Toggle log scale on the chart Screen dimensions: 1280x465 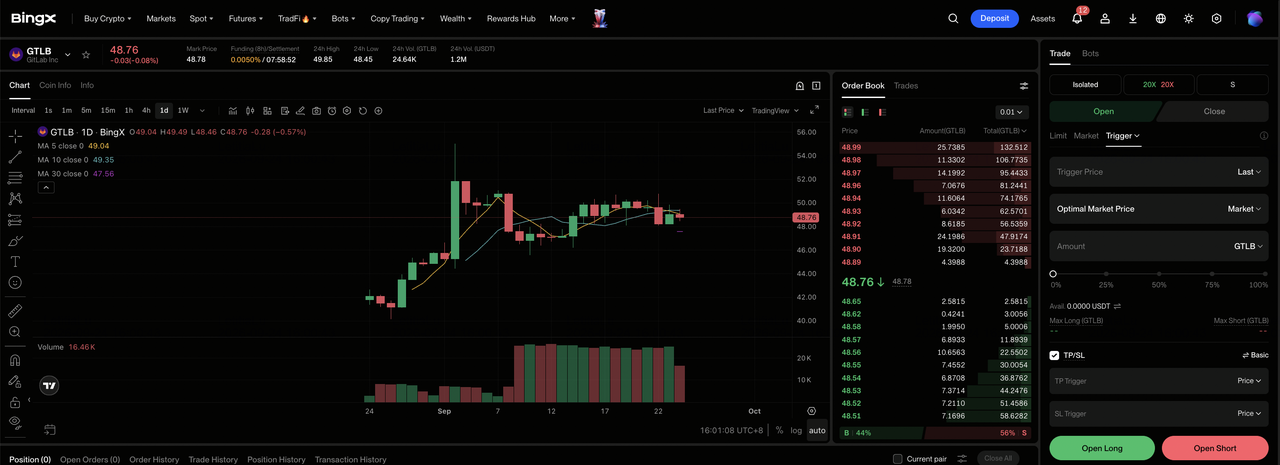tap(796, 430)
